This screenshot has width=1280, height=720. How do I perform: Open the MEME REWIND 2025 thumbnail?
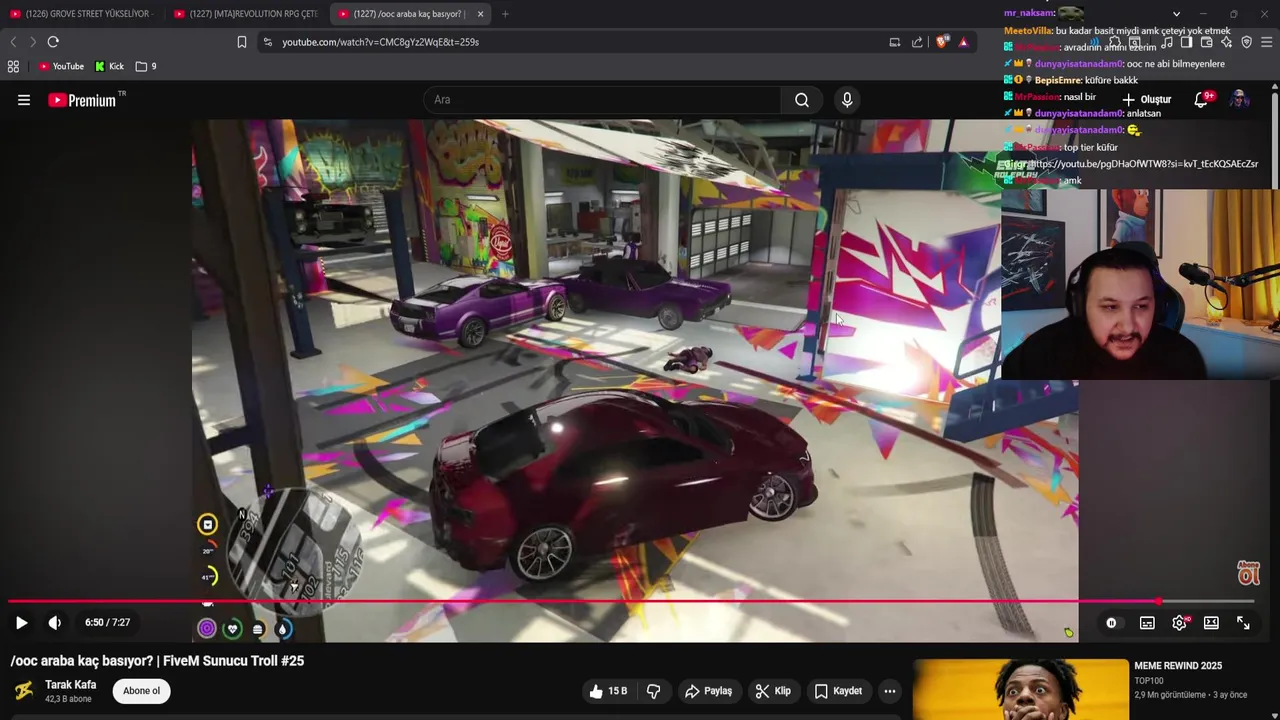[x=1020, y=689]
